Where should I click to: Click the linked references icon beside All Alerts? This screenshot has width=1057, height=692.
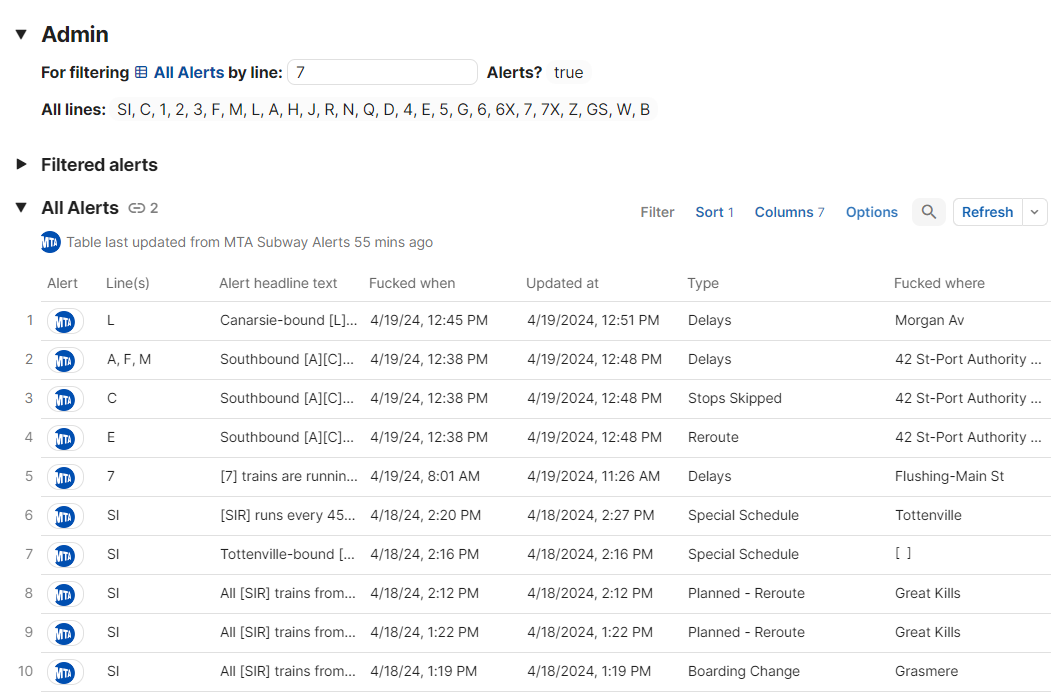click(137, 208)
